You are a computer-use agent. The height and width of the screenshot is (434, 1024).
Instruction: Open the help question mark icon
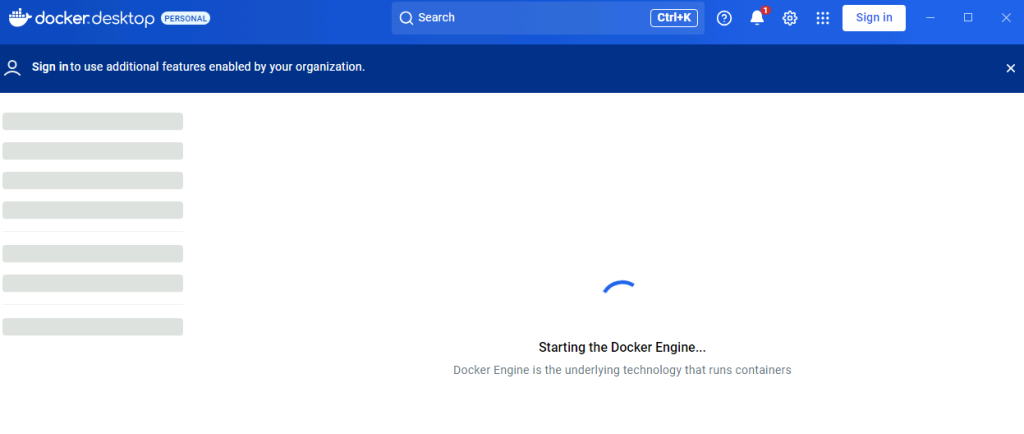[724, 18]
